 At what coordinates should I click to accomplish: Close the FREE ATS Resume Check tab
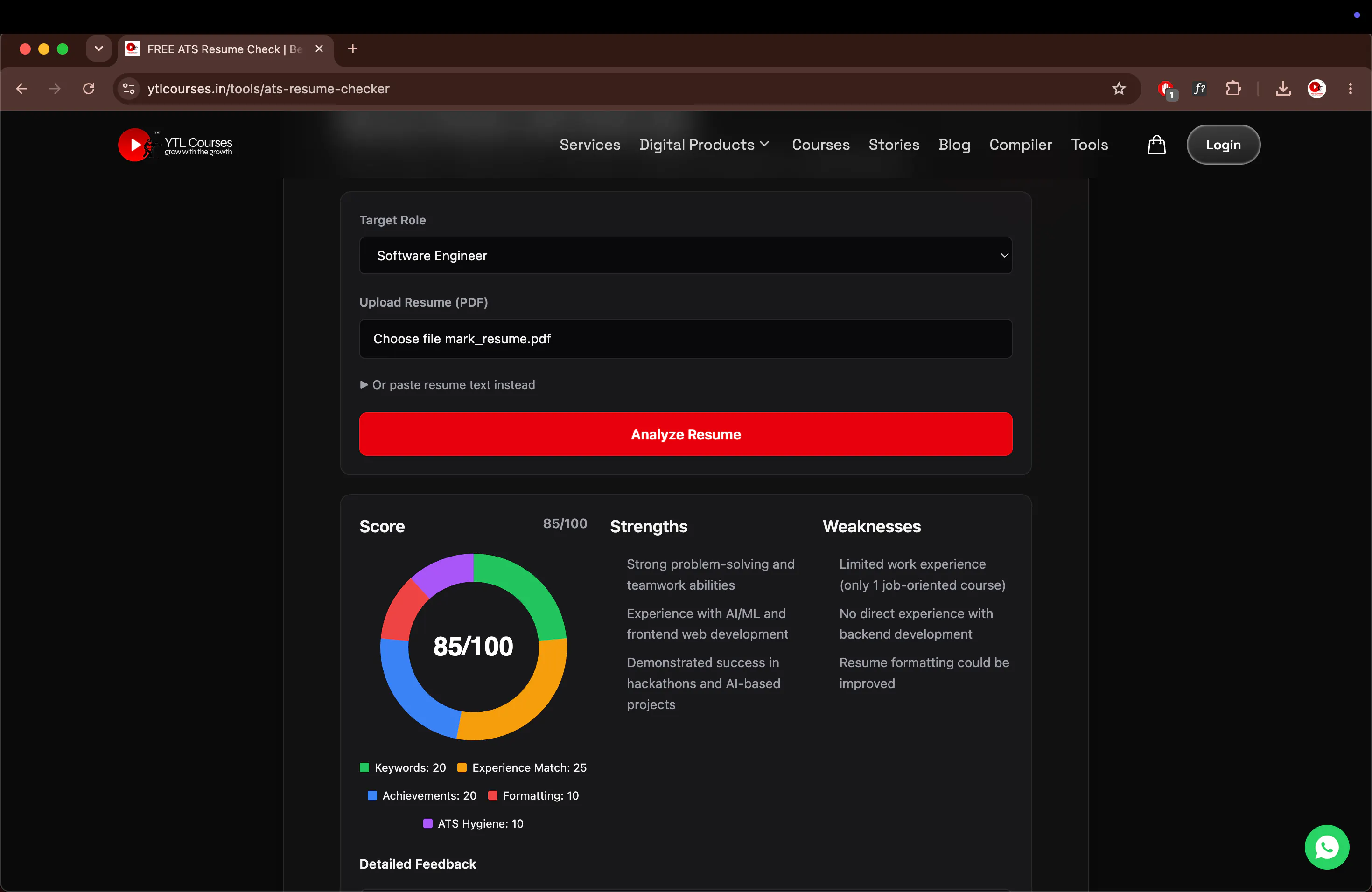tap(319, 49)
